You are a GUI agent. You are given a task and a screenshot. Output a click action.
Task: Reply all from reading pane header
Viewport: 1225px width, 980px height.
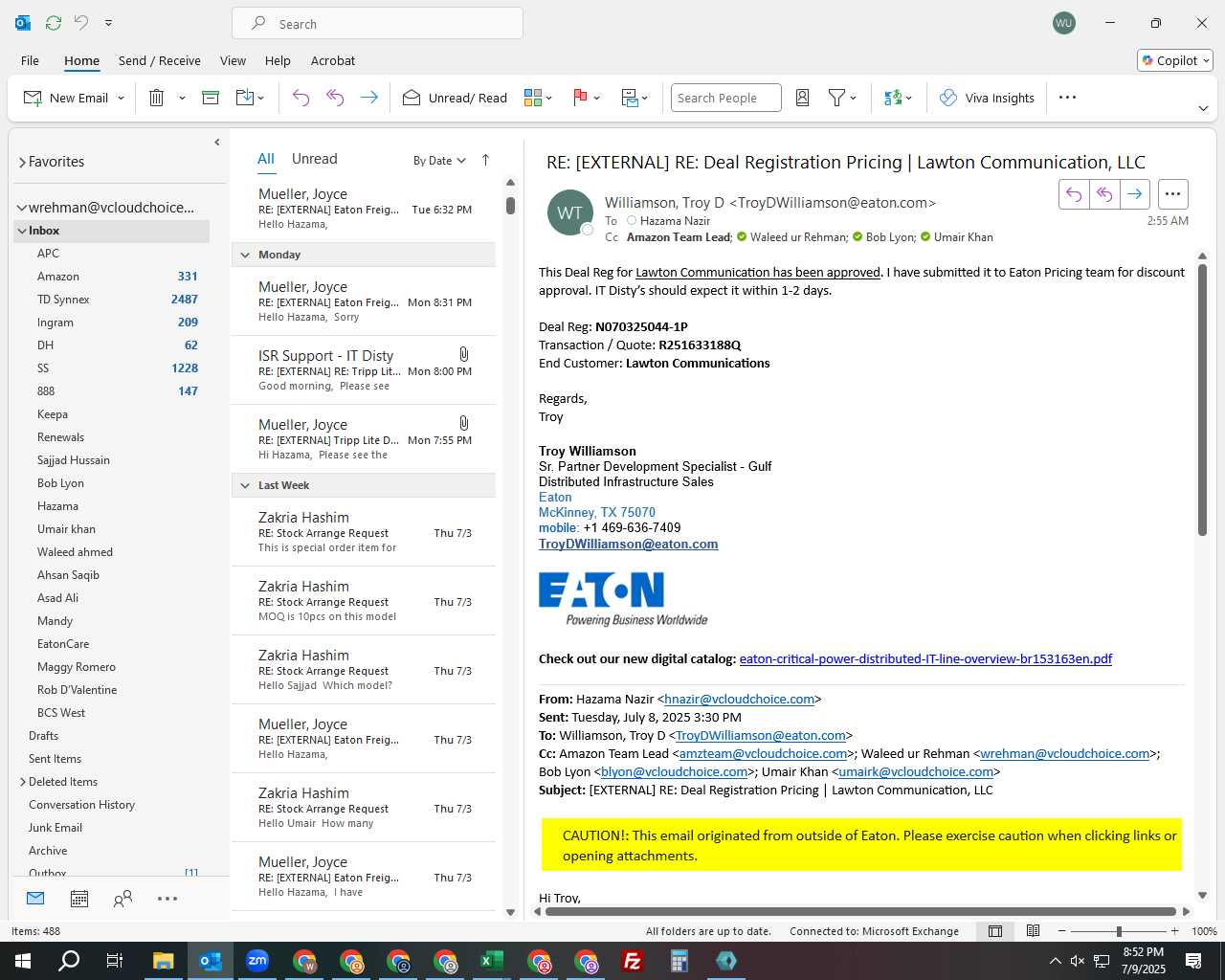[1104, 194]
